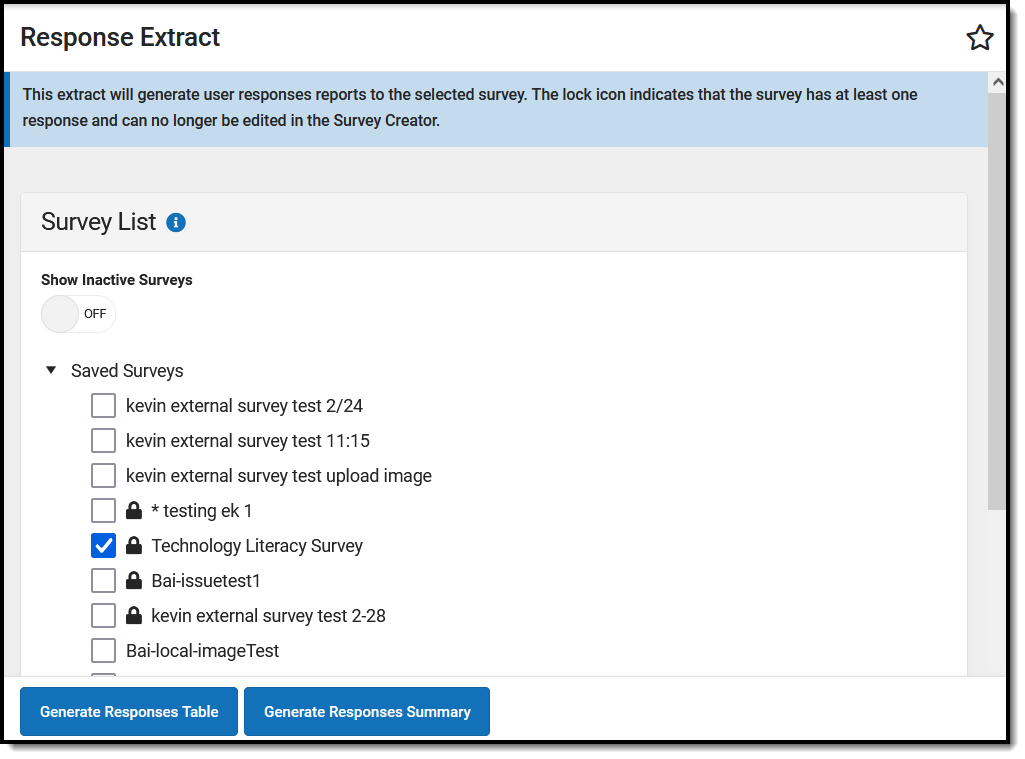
Task: Click Generate Responses Table button
Action: tap(129, 712)
